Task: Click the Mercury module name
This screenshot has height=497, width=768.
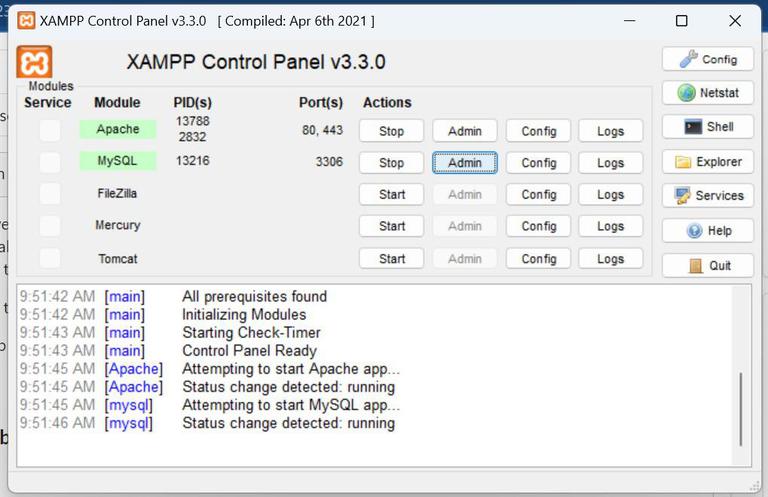Action: pos(118,225)
